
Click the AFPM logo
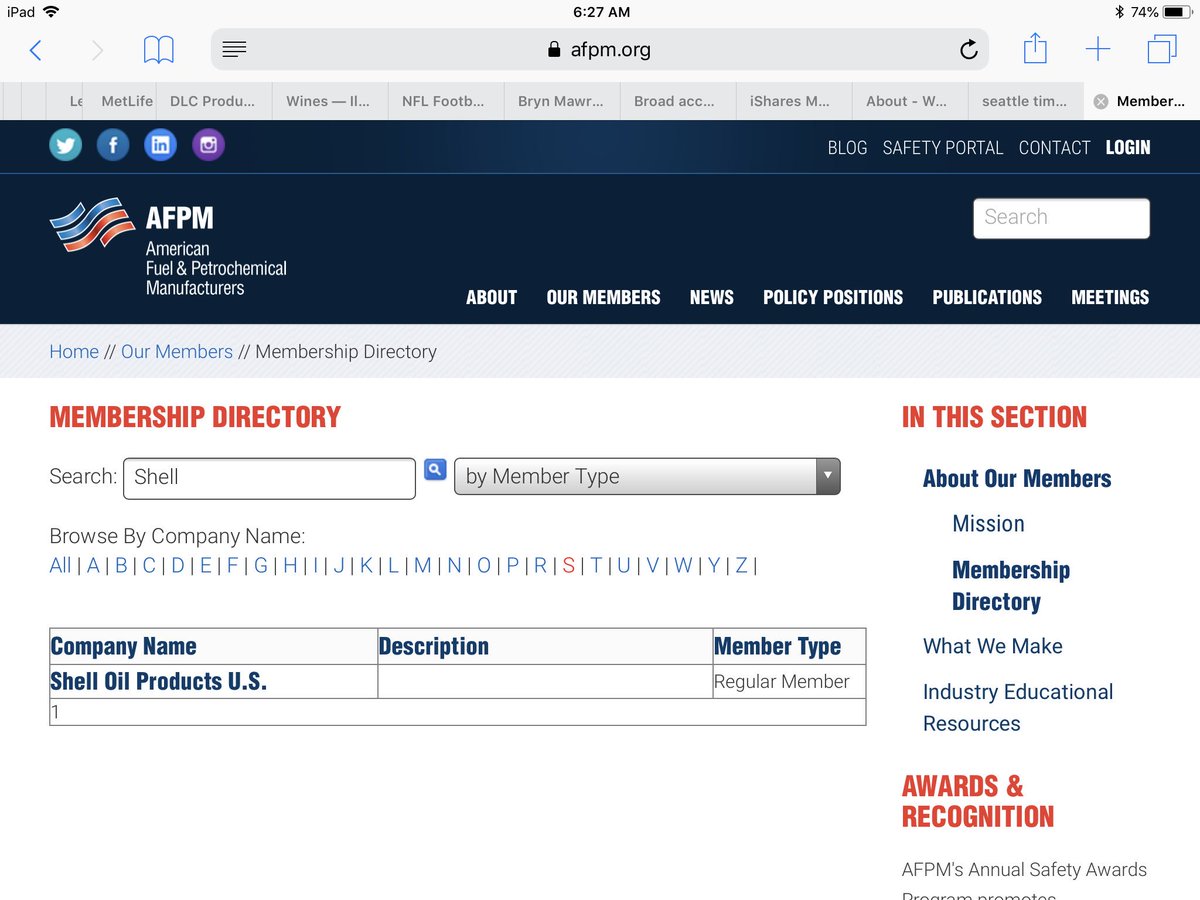[x=168, y=246]
